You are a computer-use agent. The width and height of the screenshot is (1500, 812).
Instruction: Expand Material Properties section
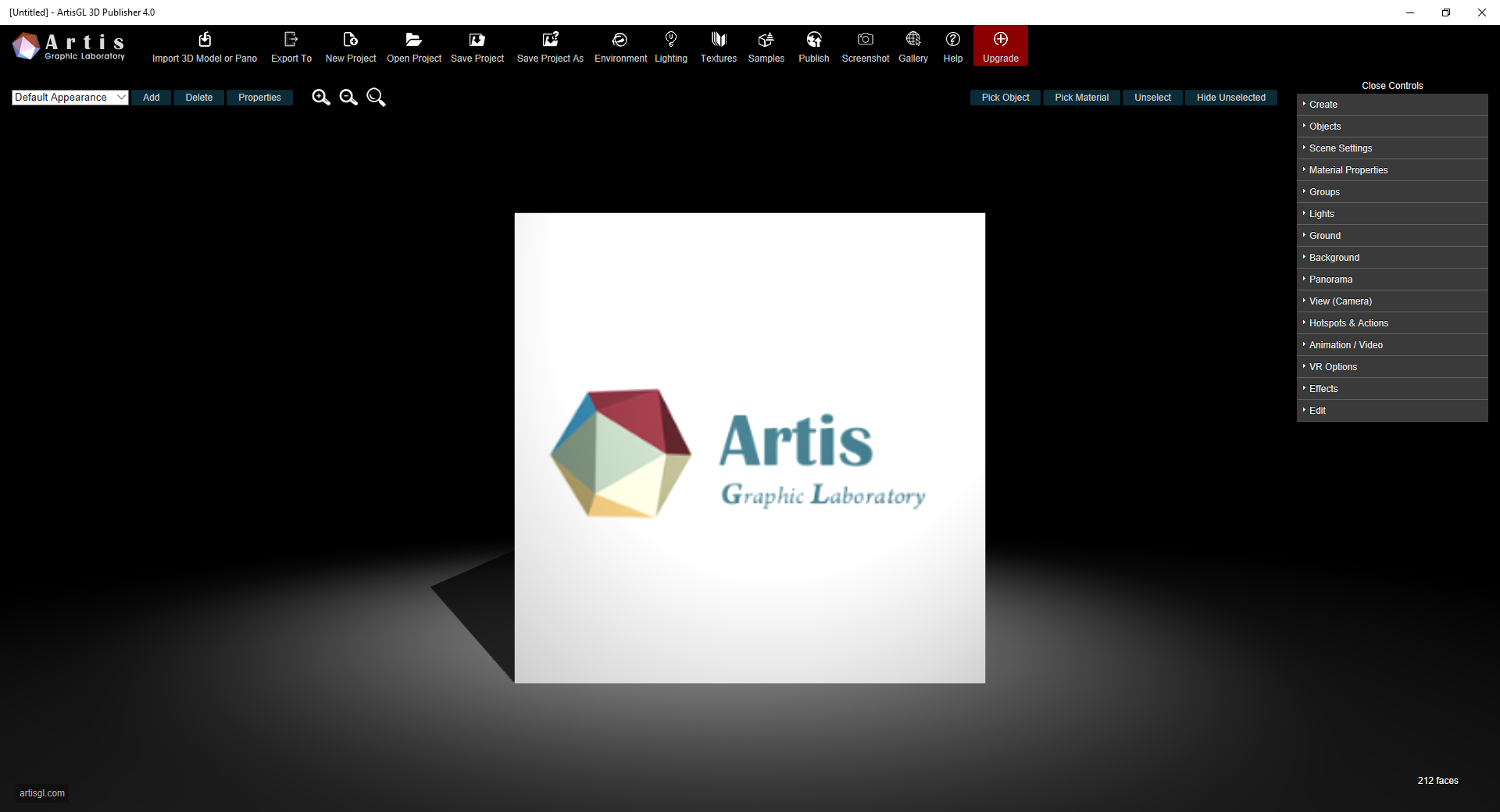[x=1392, y=170]
